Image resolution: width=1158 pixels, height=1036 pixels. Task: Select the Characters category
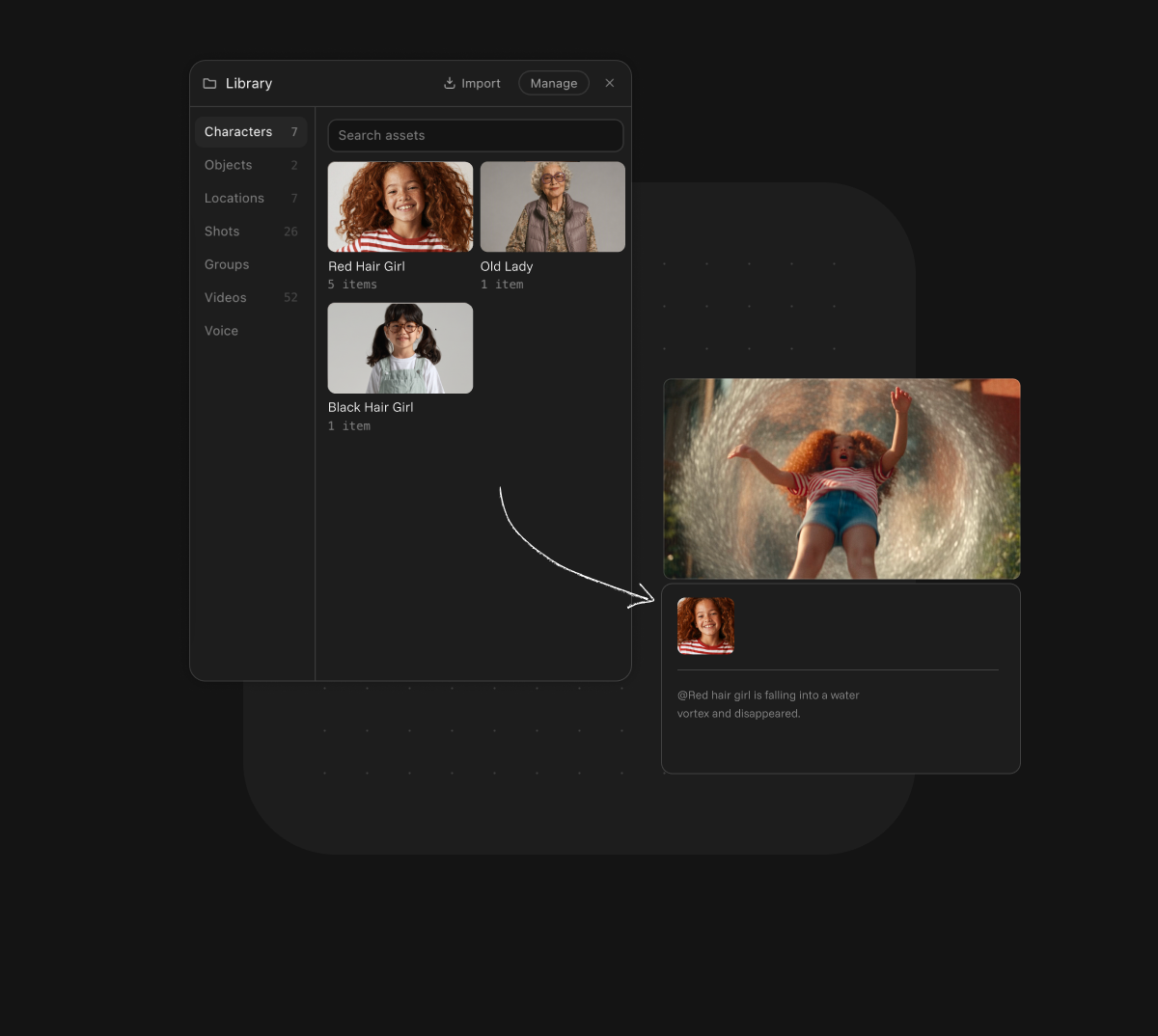(251, 132)
